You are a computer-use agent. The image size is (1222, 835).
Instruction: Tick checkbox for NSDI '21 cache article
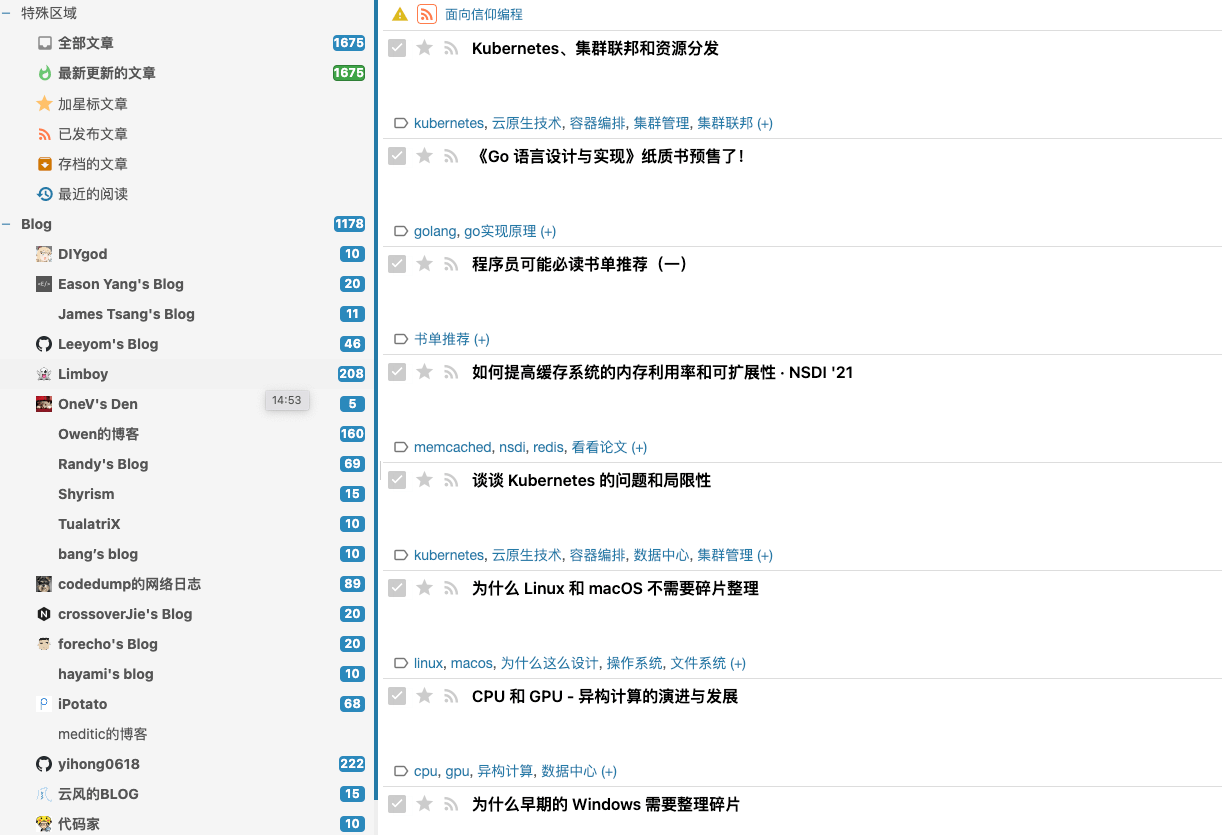click(397, 372)
